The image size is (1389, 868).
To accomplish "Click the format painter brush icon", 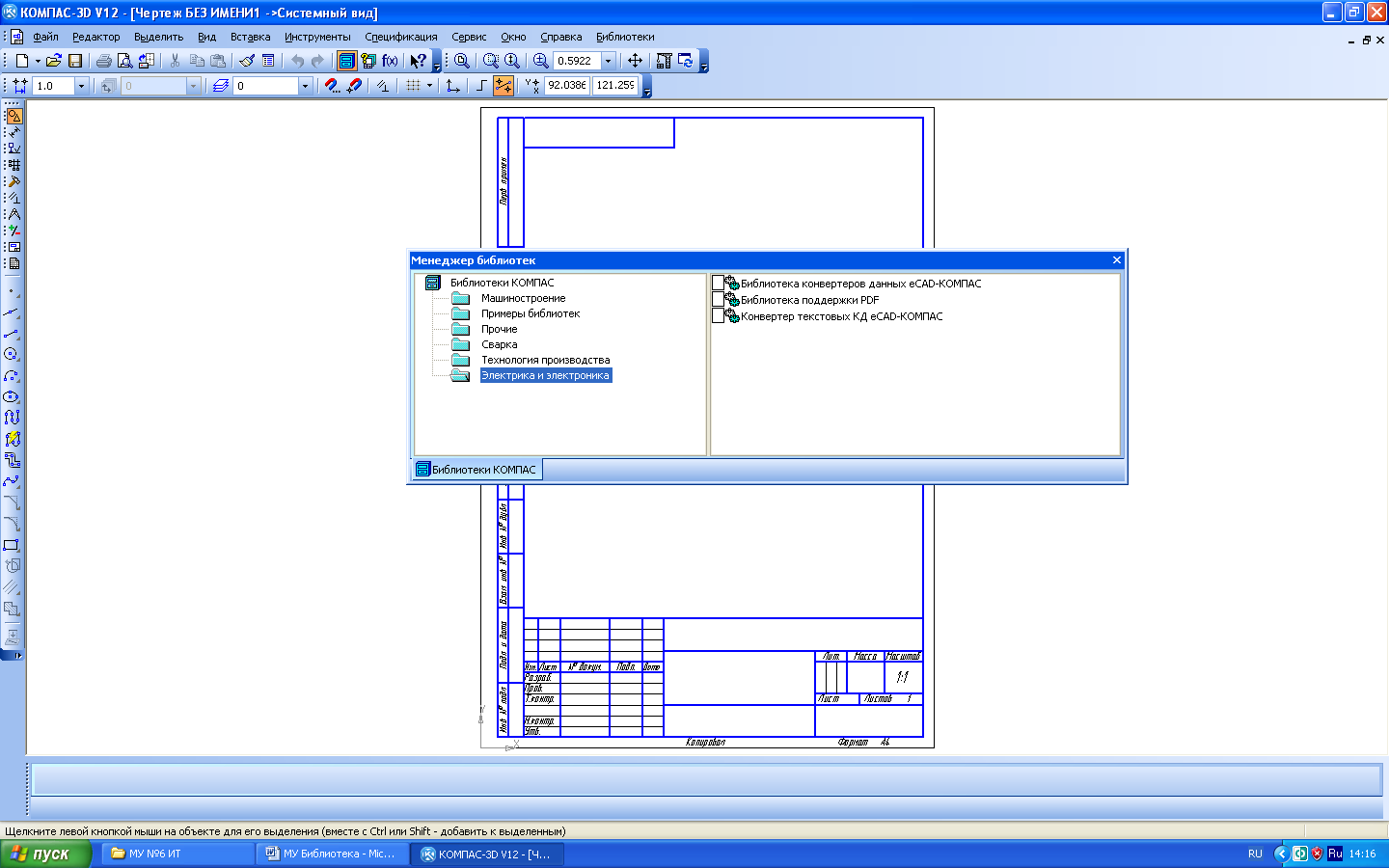I will pos(247,61).
